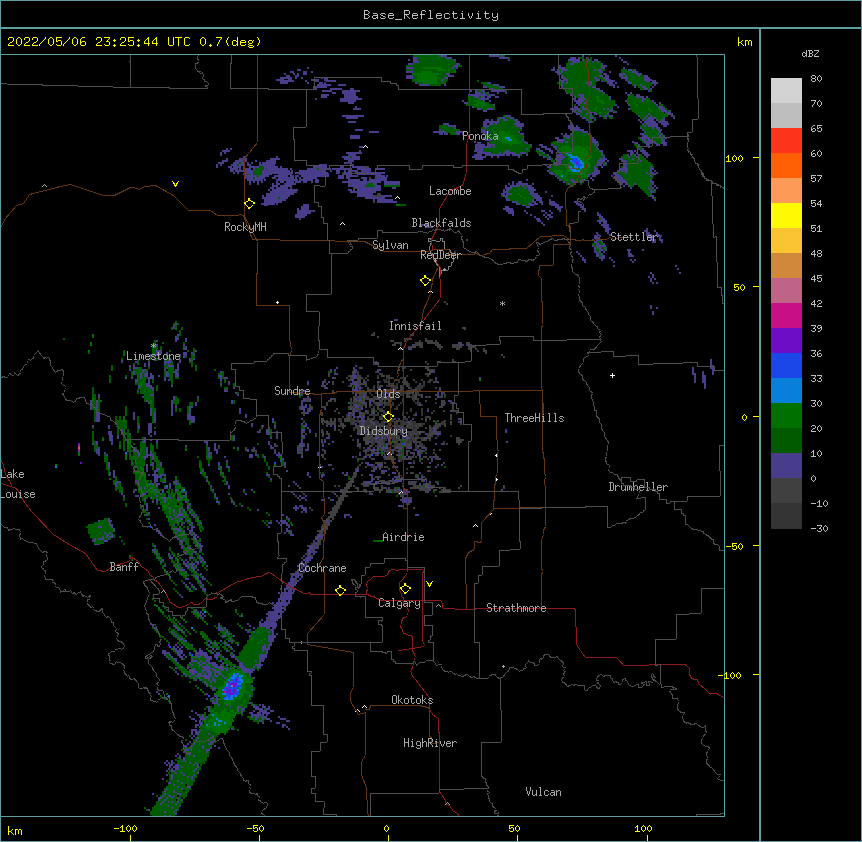Select the 80 dBZ light gray swatch
Viewport: 862px width, 842px height.
(x=786, y=91)
